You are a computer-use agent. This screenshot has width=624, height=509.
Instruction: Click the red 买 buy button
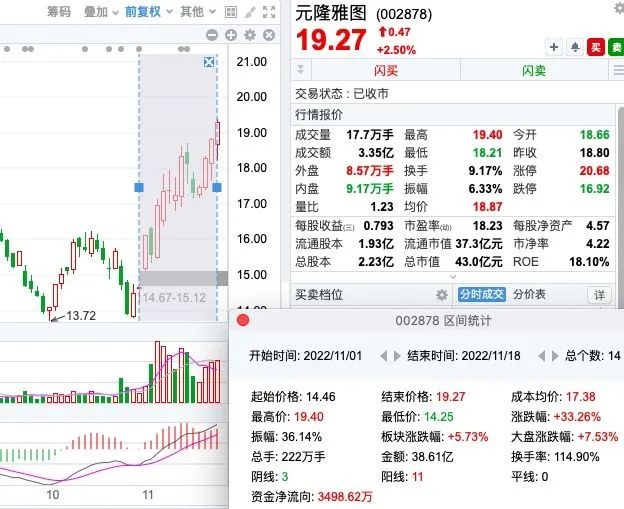[595, 47]
